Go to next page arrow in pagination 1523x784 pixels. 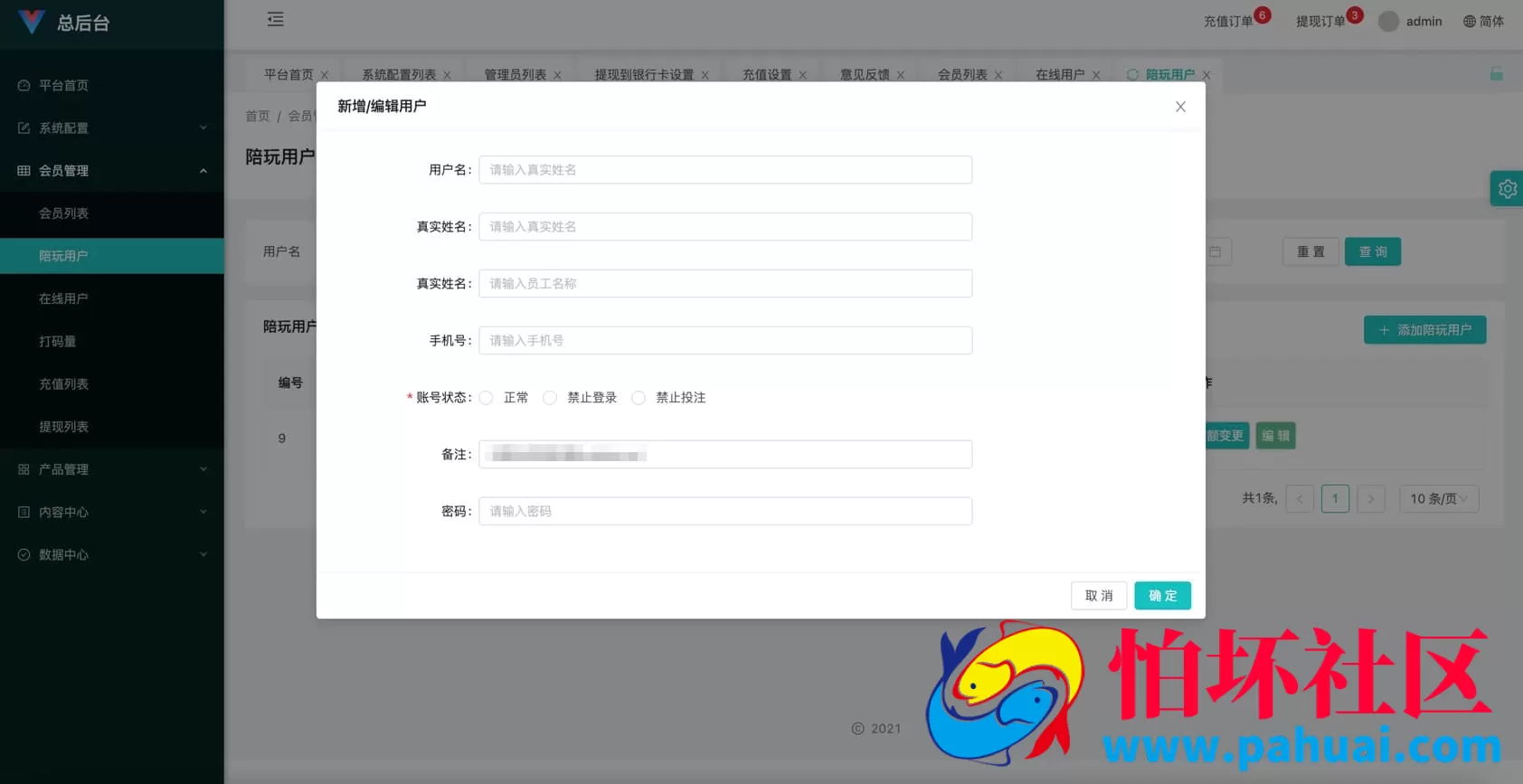pos(1371,498)
